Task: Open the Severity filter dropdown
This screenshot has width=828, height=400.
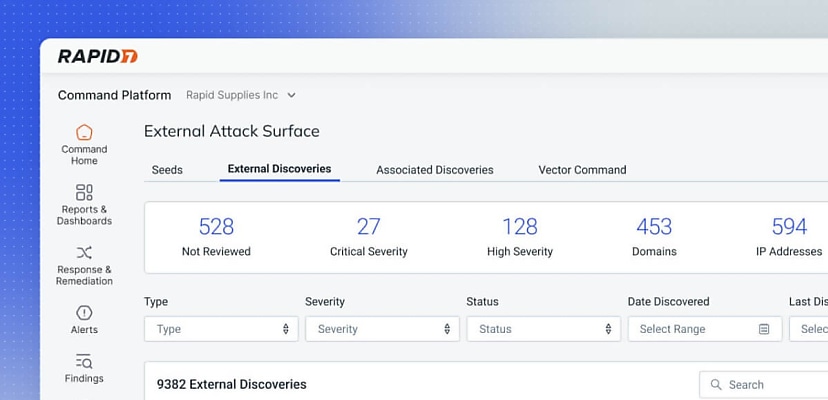Action: click(382, 329)
